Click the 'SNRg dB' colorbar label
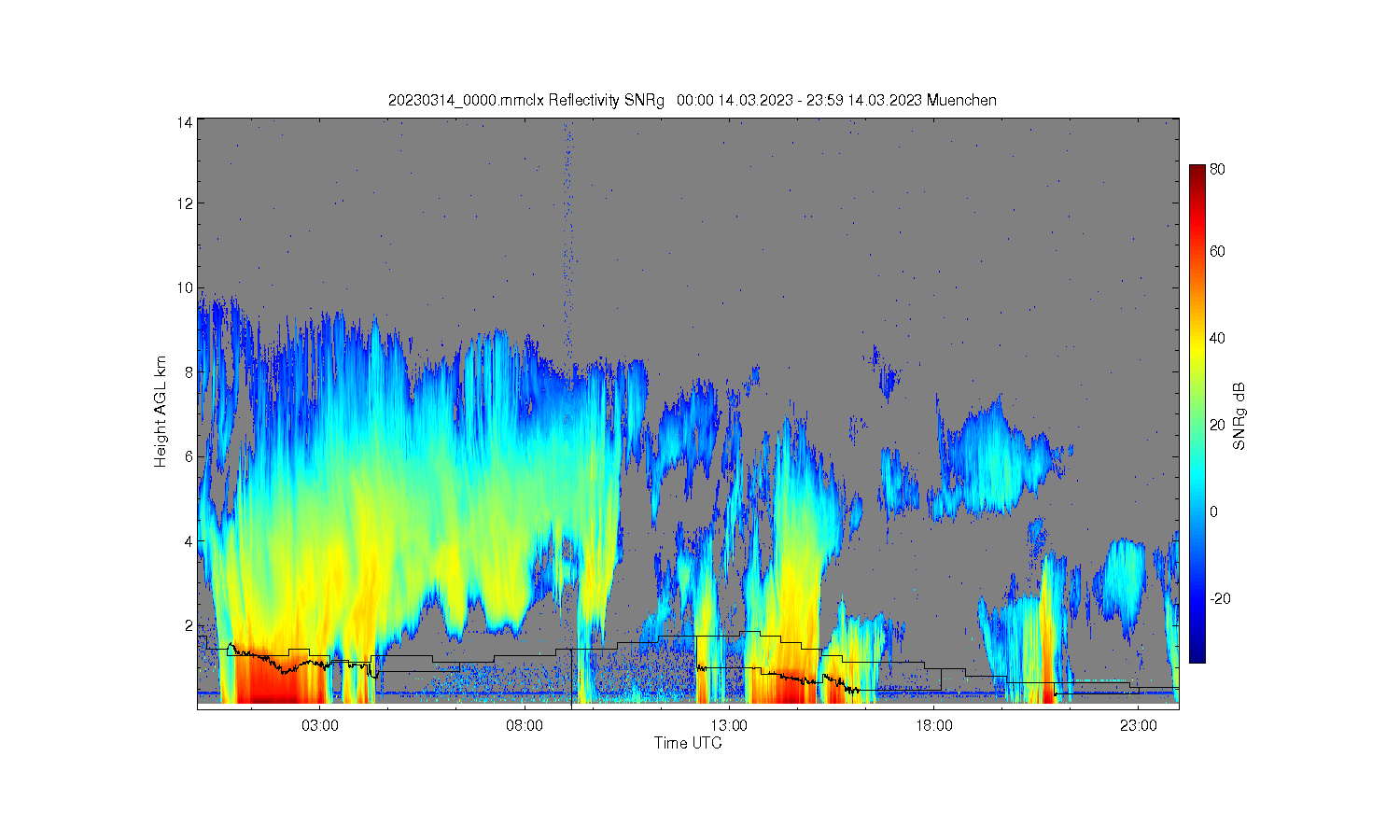Image resolution: width=1400 pixels, height=840 pixels. 1239,416
